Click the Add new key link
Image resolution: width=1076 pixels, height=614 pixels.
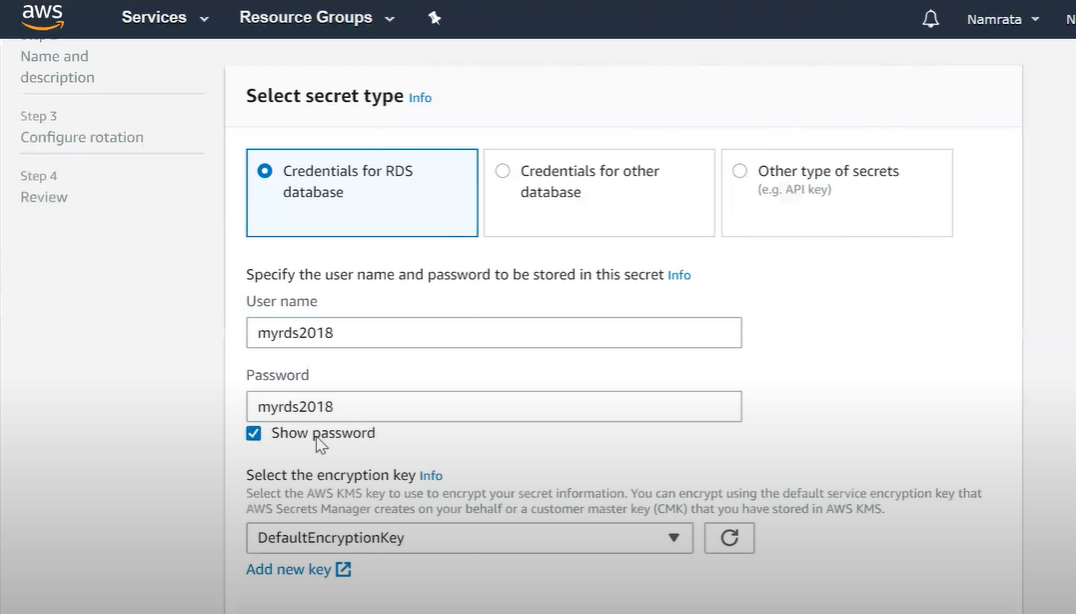288,569
